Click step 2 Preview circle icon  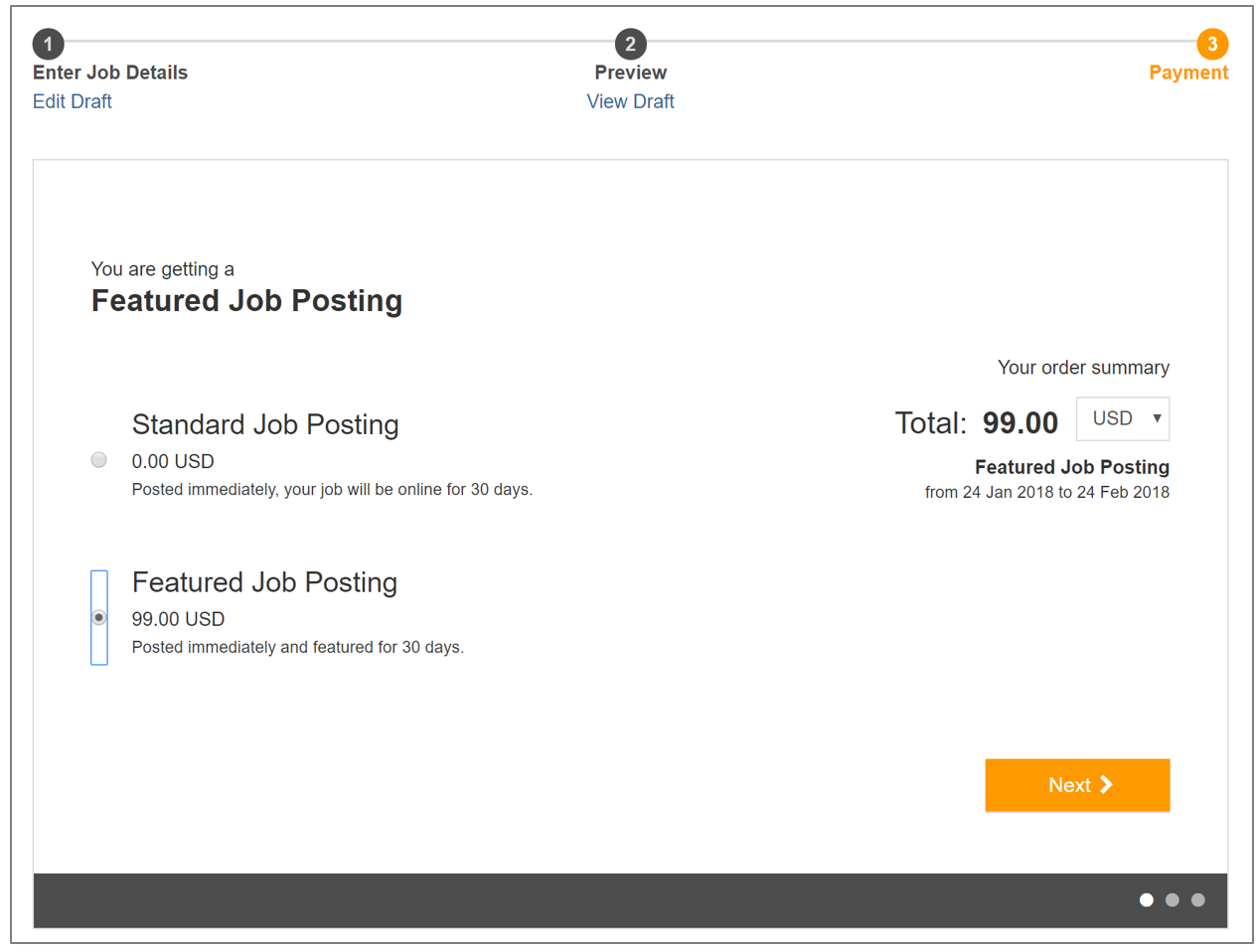(x=630, y=44)
